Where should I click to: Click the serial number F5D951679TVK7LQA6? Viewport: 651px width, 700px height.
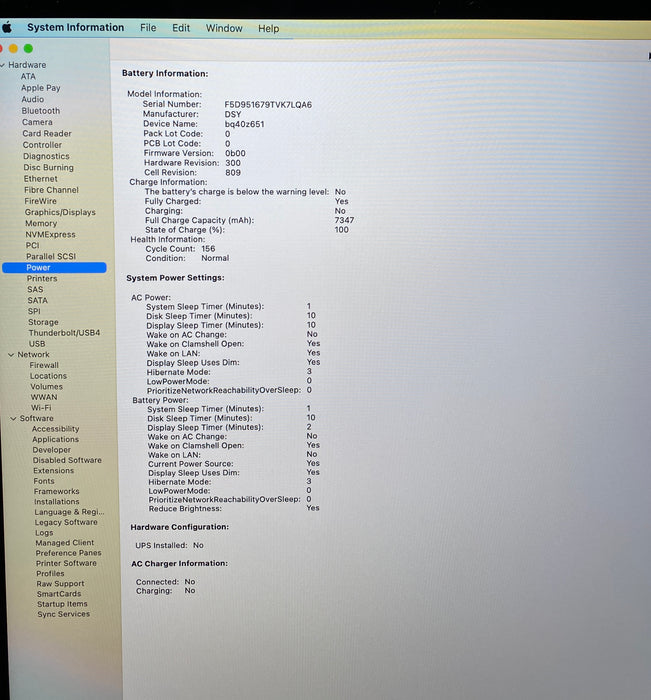(x=268, y=105)
